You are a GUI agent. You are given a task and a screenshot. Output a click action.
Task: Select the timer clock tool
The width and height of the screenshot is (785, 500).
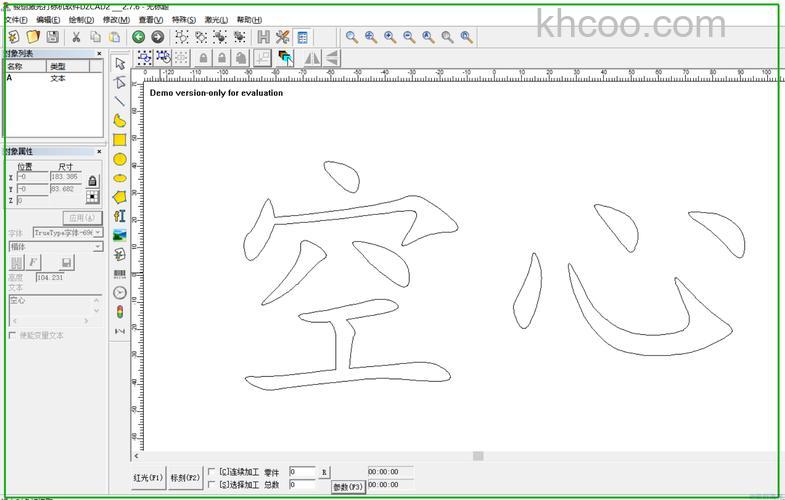[x=120, y=292]
